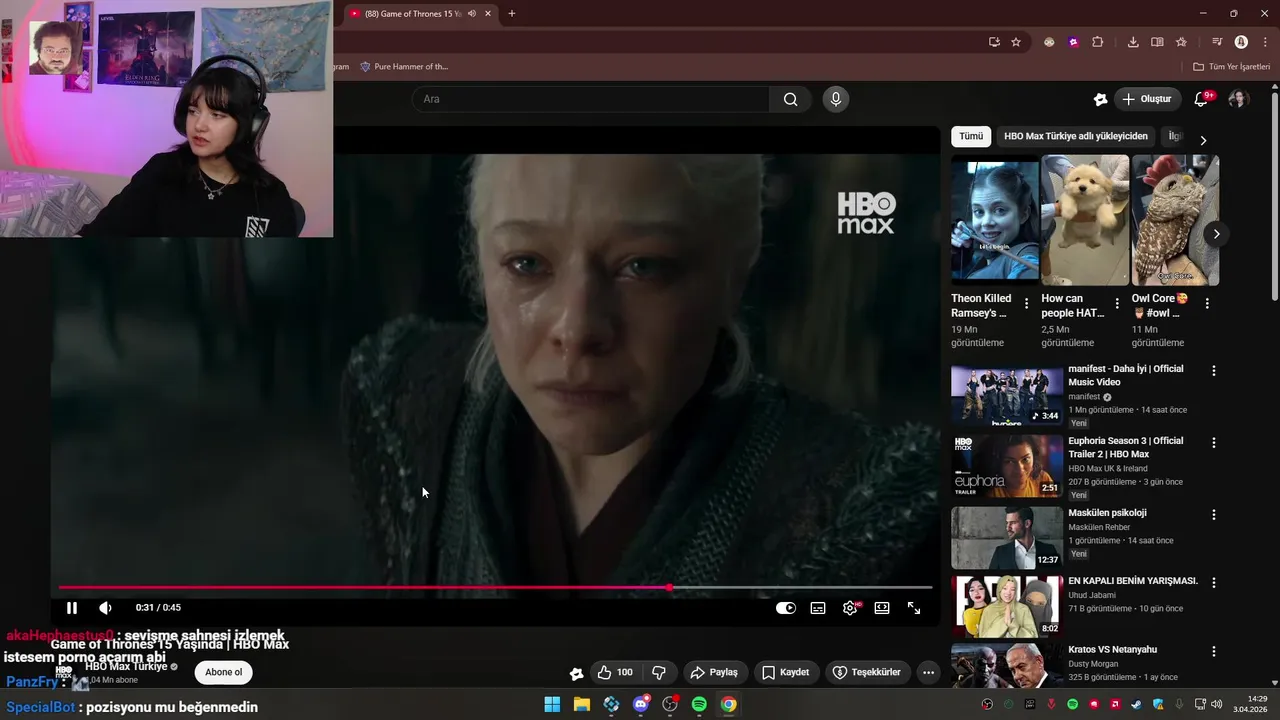1280x720 pixels.
Task: Open Chrome three-dot menu
Action: pyautogui.click(x=1265, y=42)
